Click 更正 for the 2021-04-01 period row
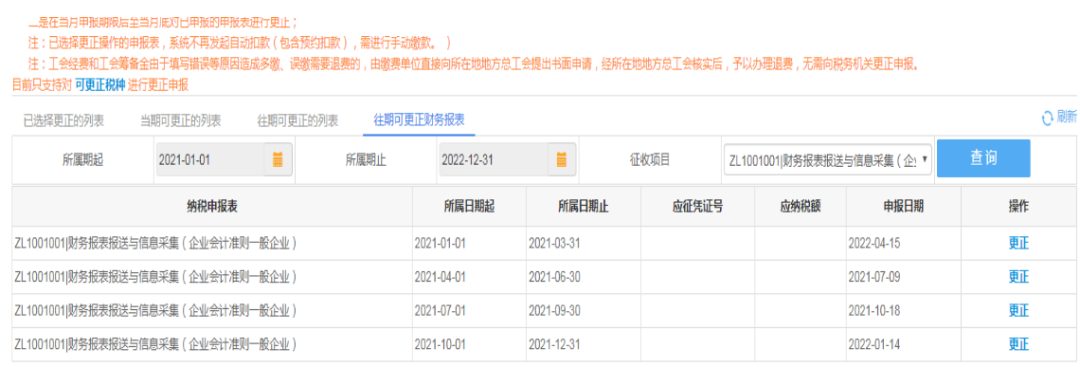The height and width of the screenshot is (367, 1080). coord(1018,277)
